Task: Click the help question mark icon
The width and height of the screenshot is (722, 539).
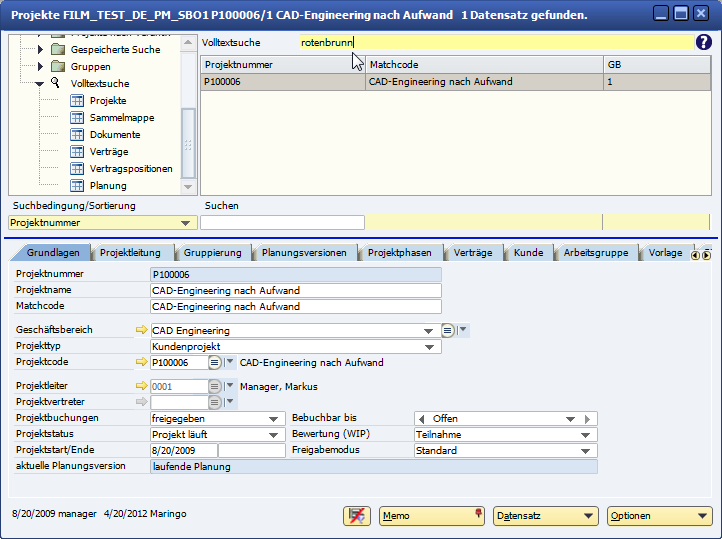Action: tap(704, 42)
